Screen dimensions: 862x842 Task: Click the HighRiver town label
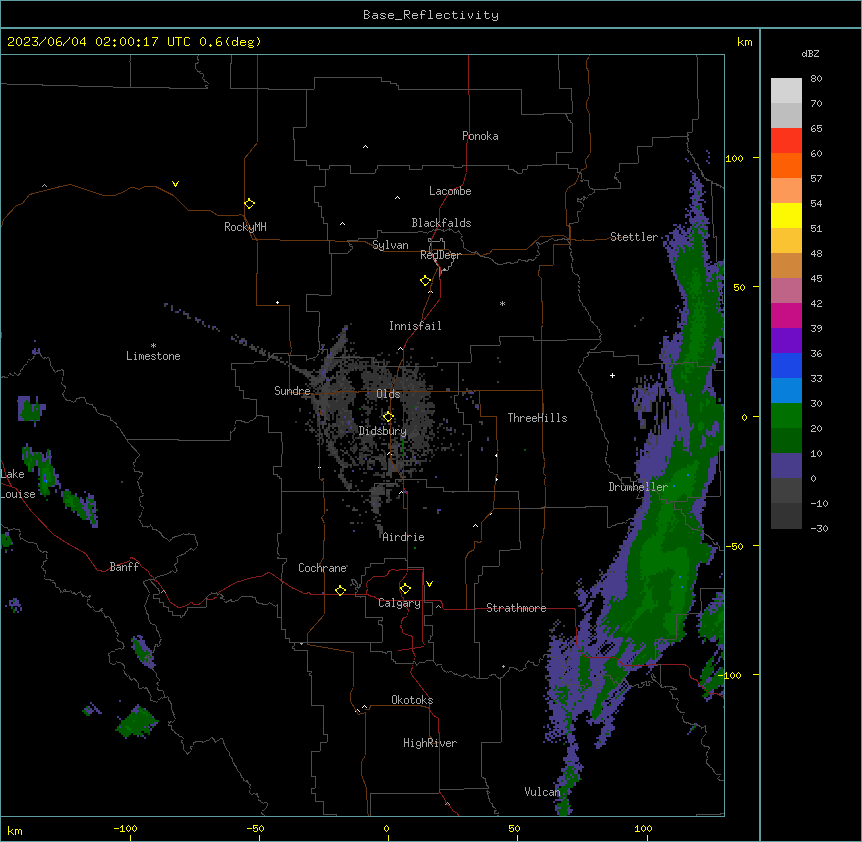[430, 743]
